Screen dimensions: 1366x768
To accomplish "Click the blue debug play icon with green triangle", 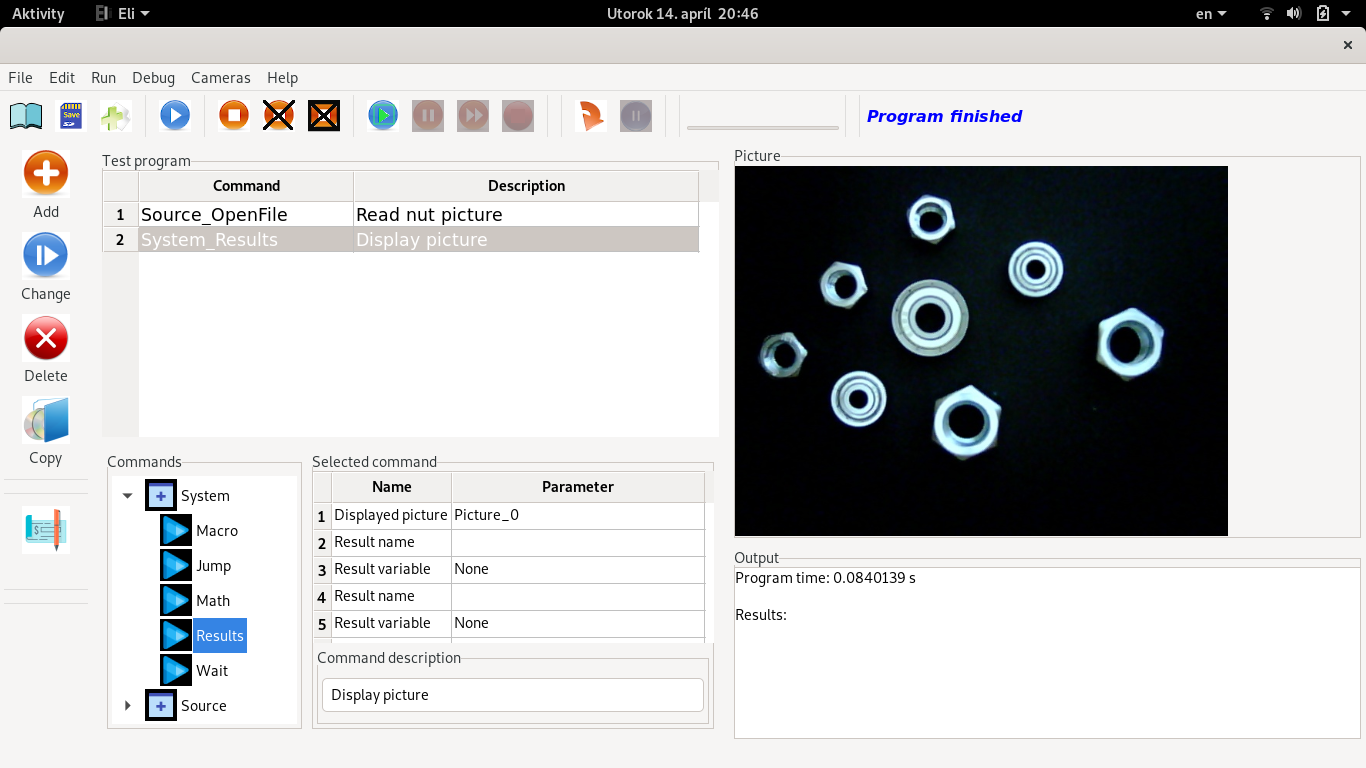I will tap(382, 116).
